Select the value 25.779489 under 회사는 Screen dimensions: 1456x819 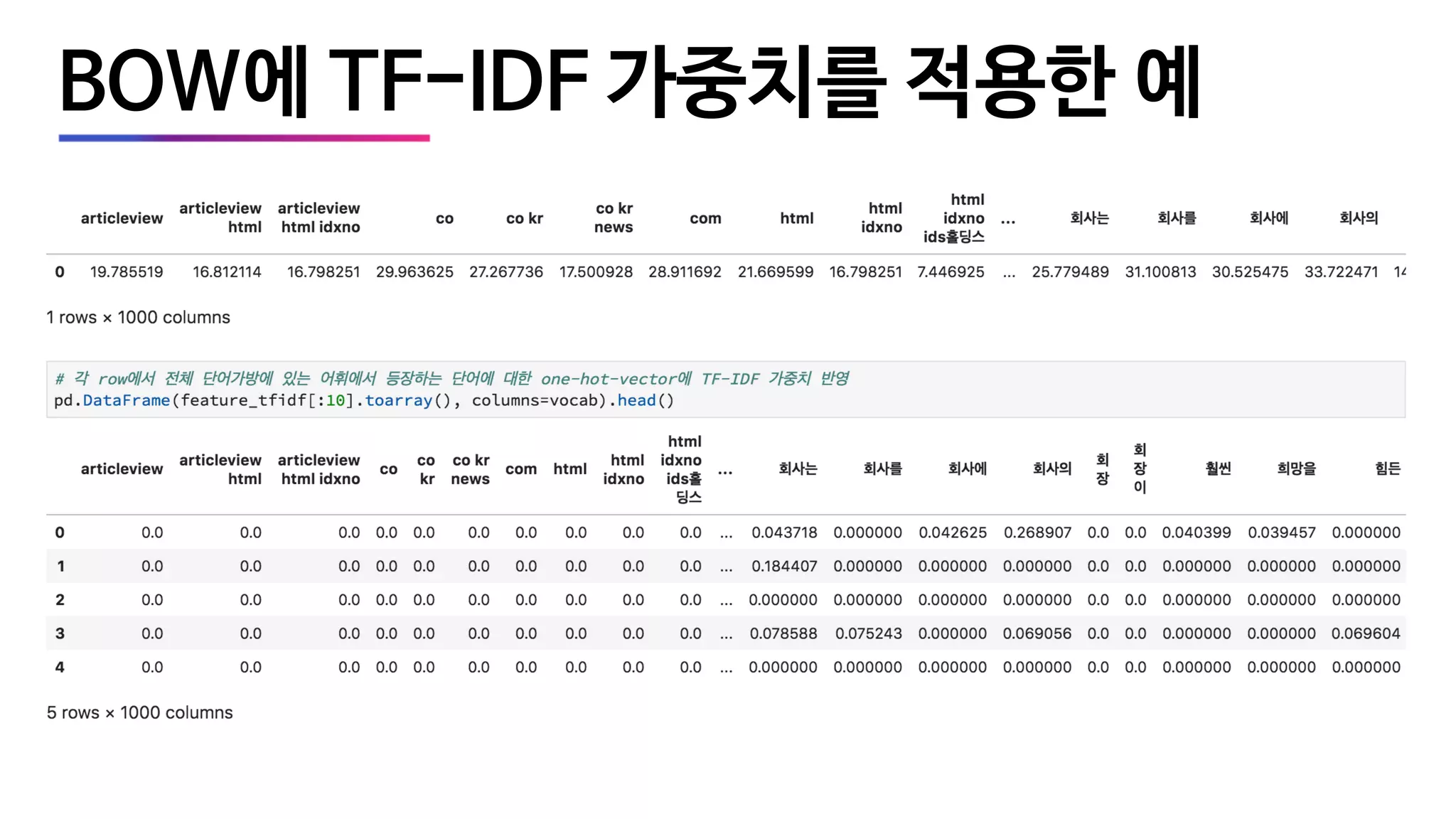tap(1070, 272)
